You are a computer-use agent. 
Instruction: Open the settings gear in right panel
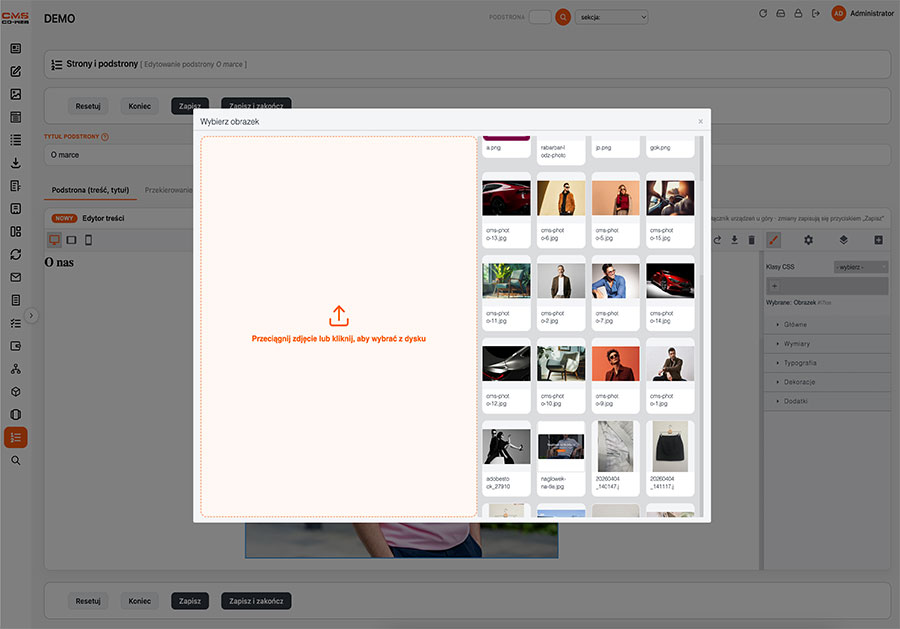coord(808,240)
